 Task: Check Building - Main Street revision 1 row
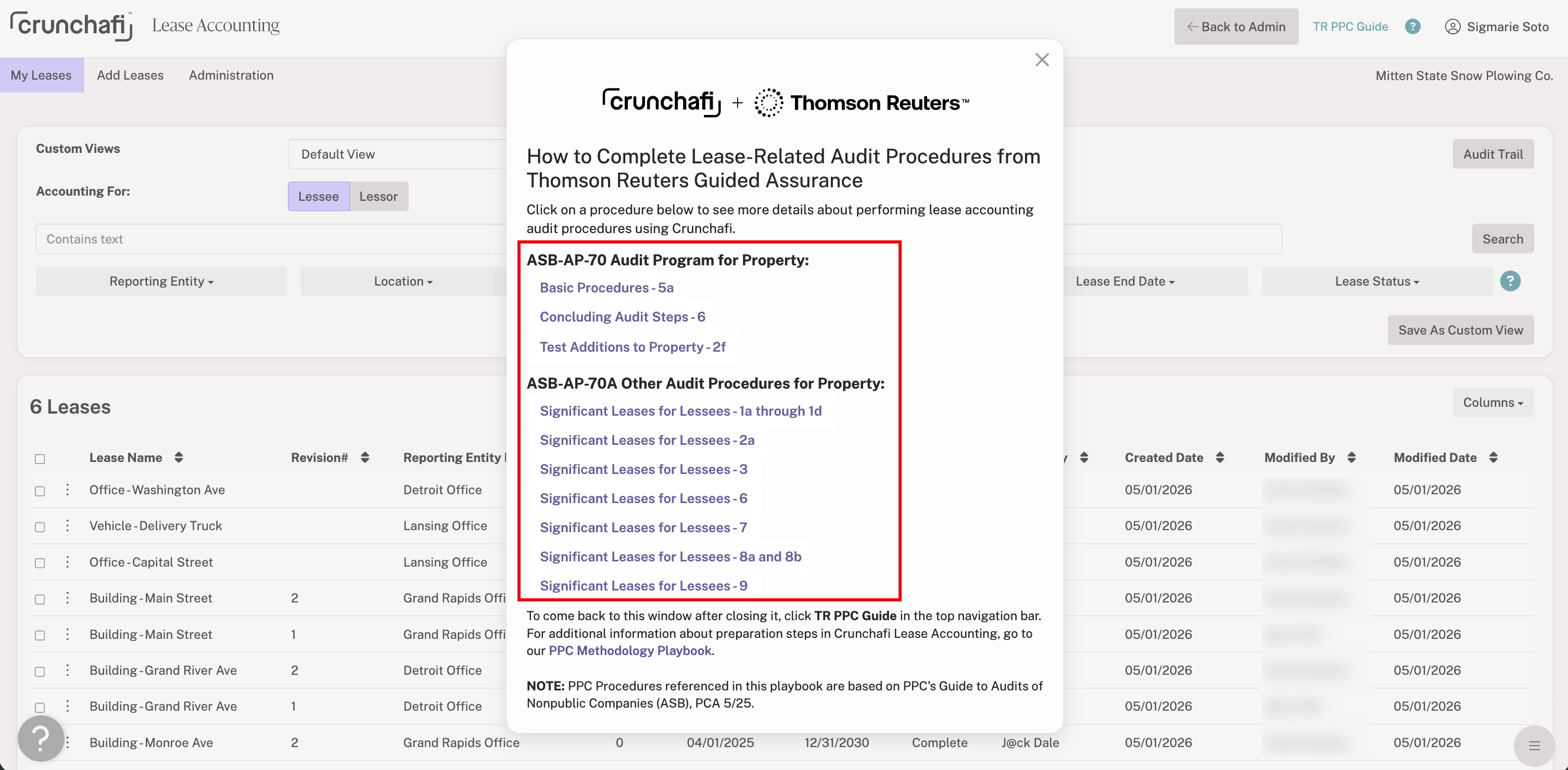(x=40, y=635)
